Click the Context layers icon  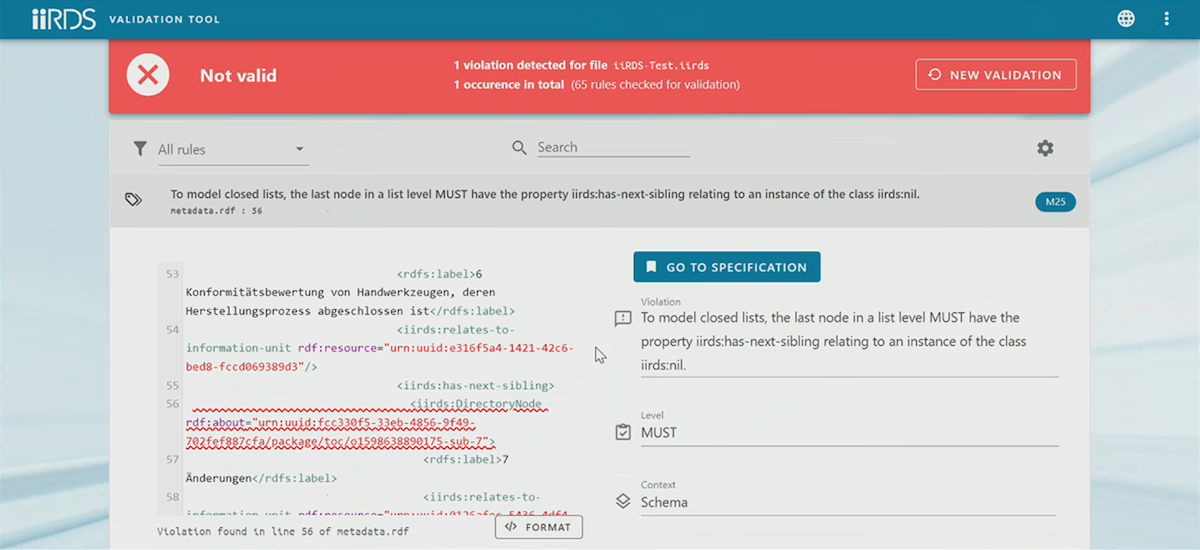point(623,502)
